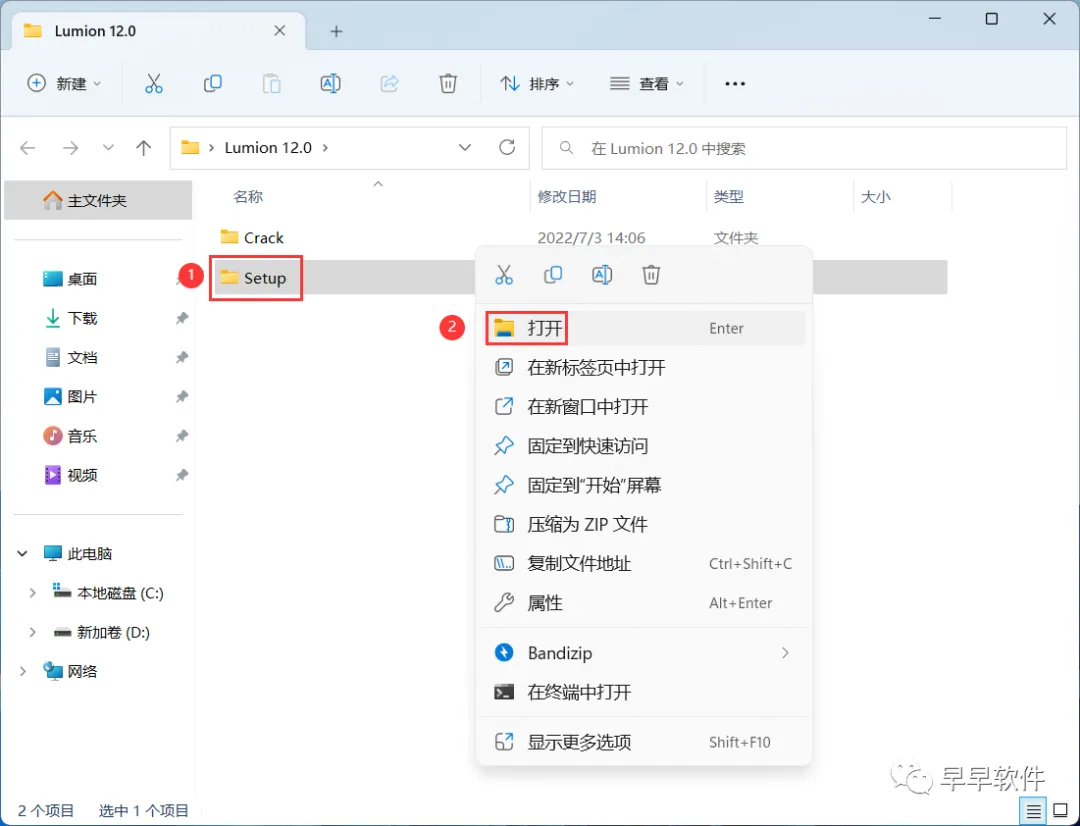Select the Crack folder
Viewport: 1080px width, 826px height.
coord(252,238)
